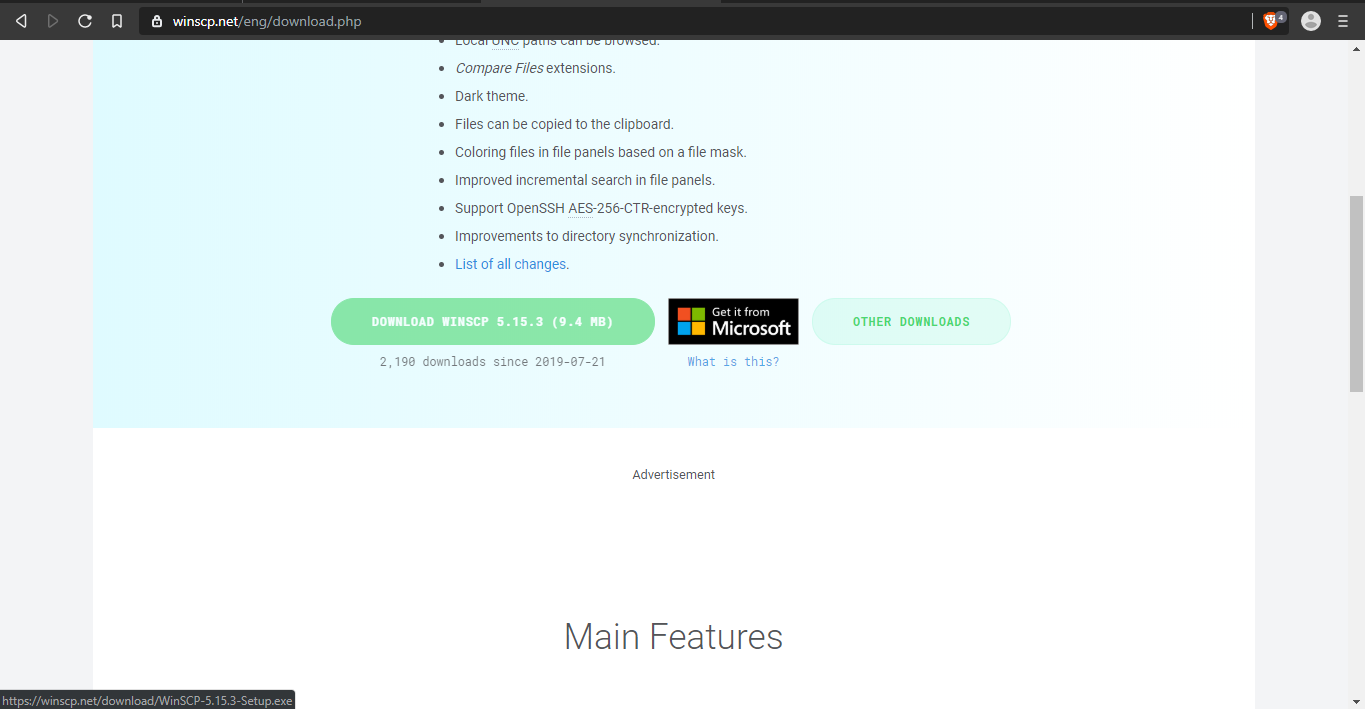Click 'Files can be copied to the clipboard.'
1365x709 pixels.
pos(564,124)
